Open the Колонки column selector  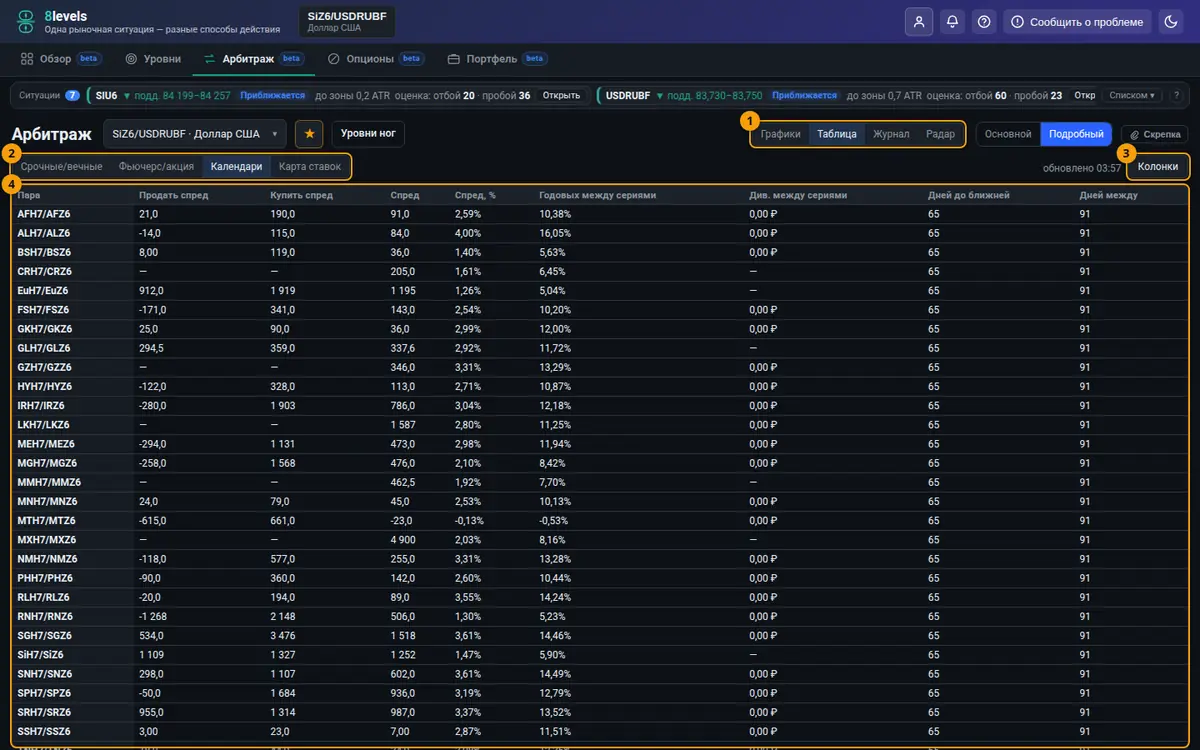[1158, 167]
